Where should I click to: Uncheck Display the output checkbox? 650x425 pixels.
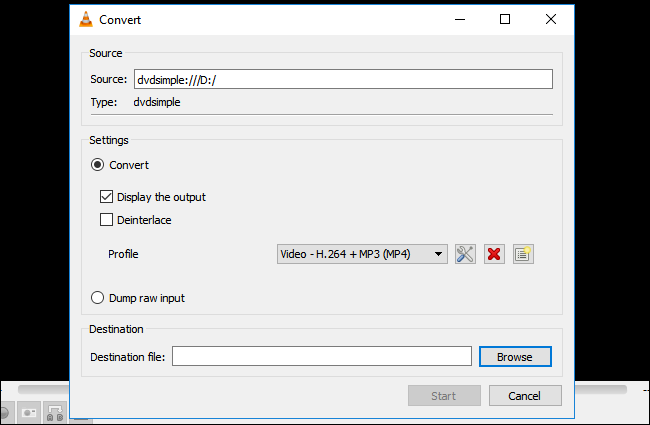[x=106, y=197]
